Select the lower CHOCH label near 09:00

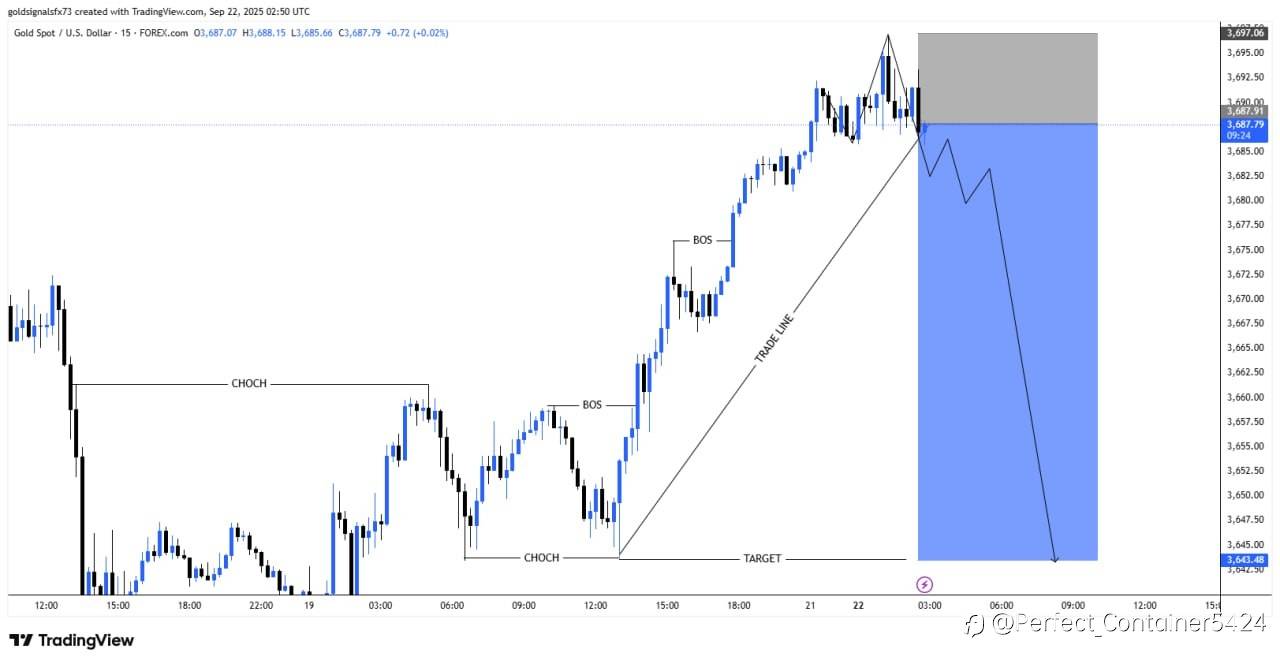(542, 558)
